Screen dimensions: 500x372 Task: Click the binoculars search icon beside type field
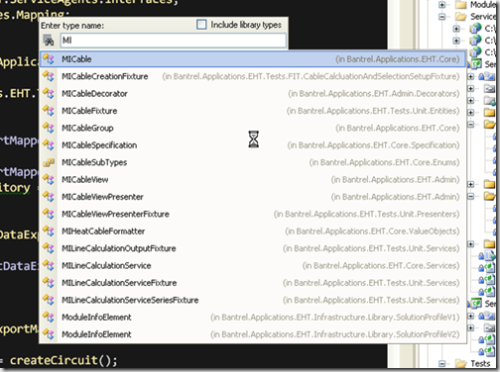pos(49,41)
